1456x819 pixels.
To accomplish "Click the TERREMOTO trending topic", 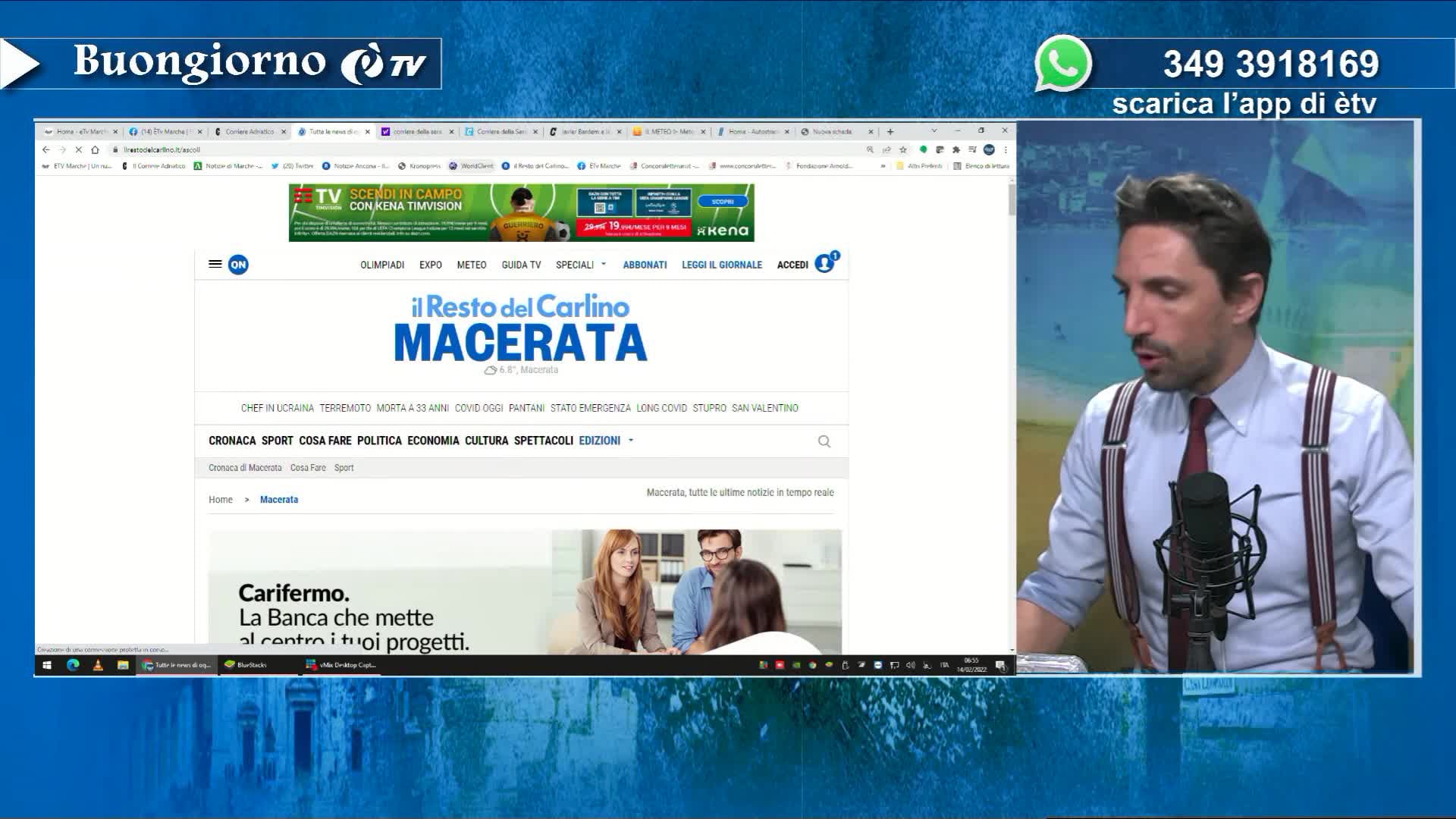I will point(345,408).
